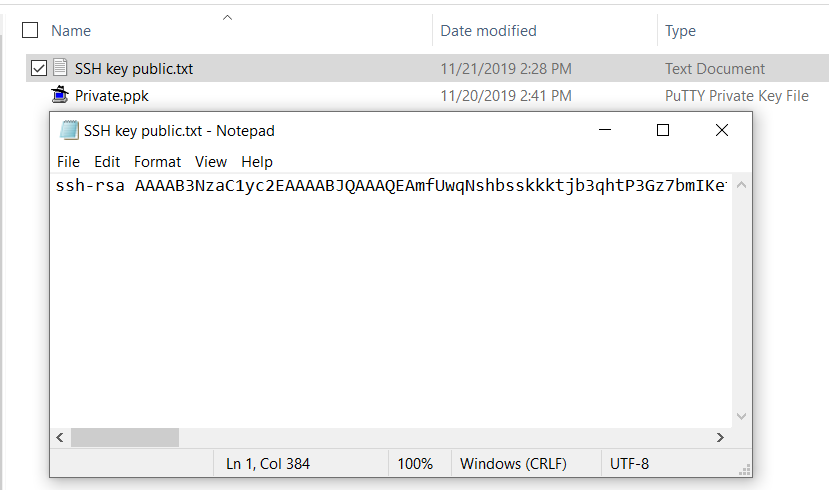The width and height of the screenshot is (829, 490).
Task: Minimize the Notepad window
Action: point(604,131)
